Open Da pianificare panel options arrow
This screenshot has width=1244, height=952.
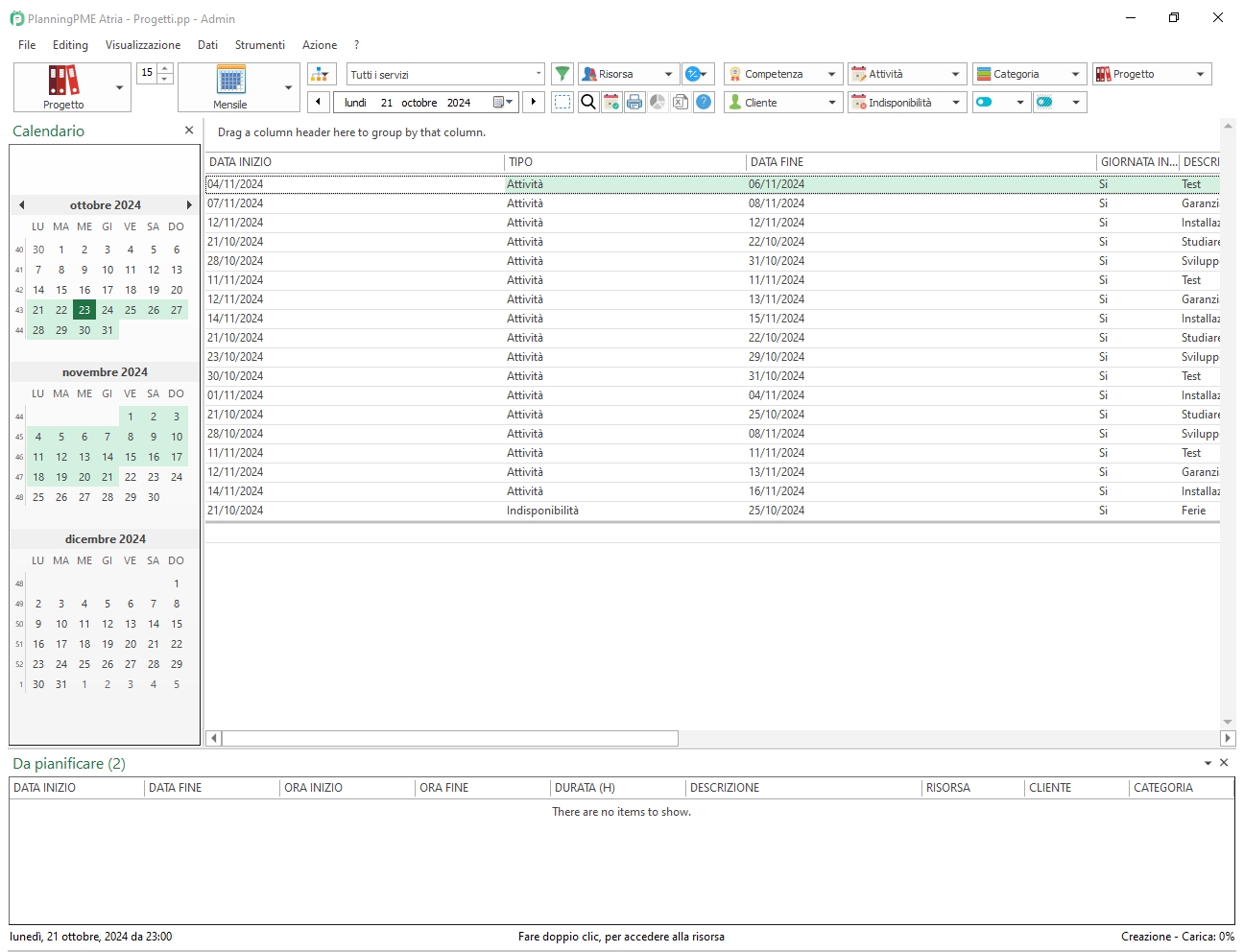1208,763
